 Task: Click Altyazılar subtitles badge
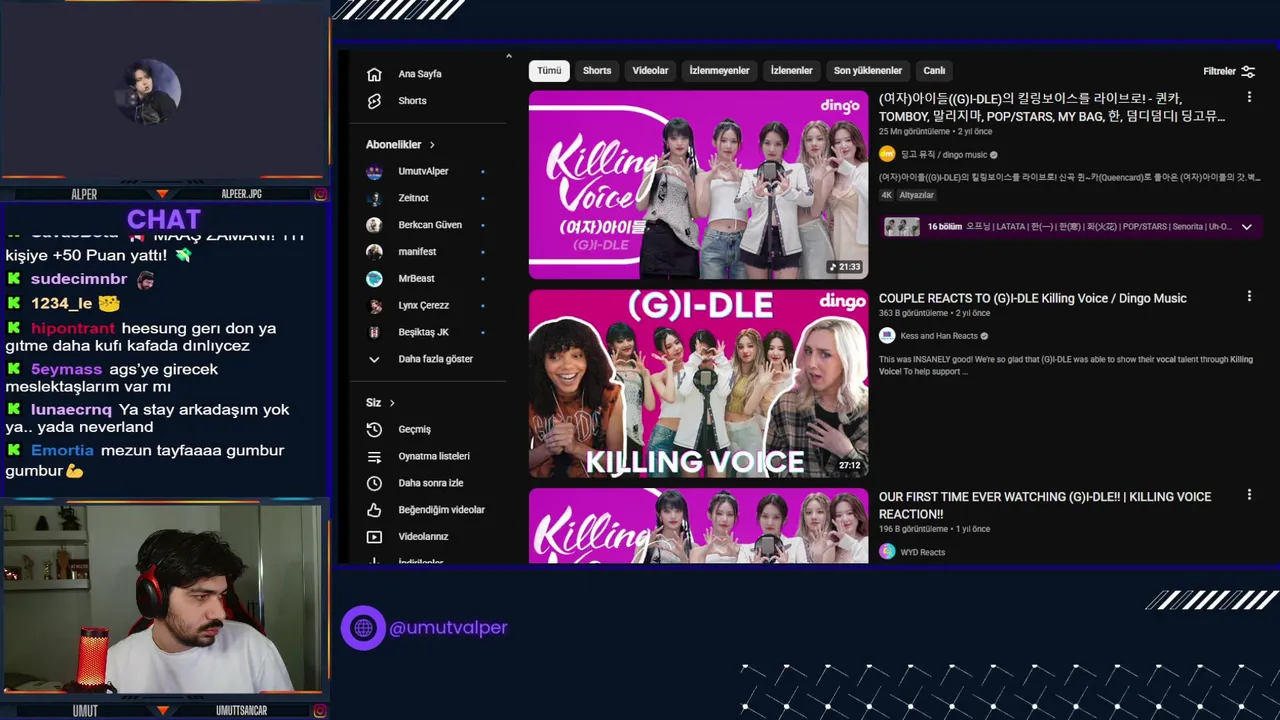(917, 195)
